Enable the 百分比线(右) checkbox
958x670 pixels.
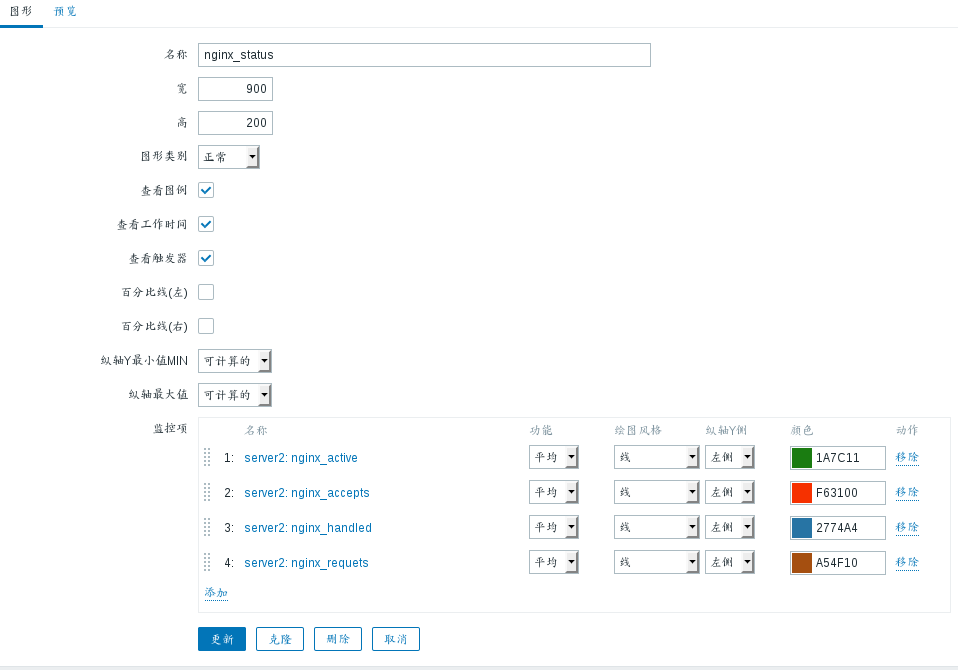[206, 326]
